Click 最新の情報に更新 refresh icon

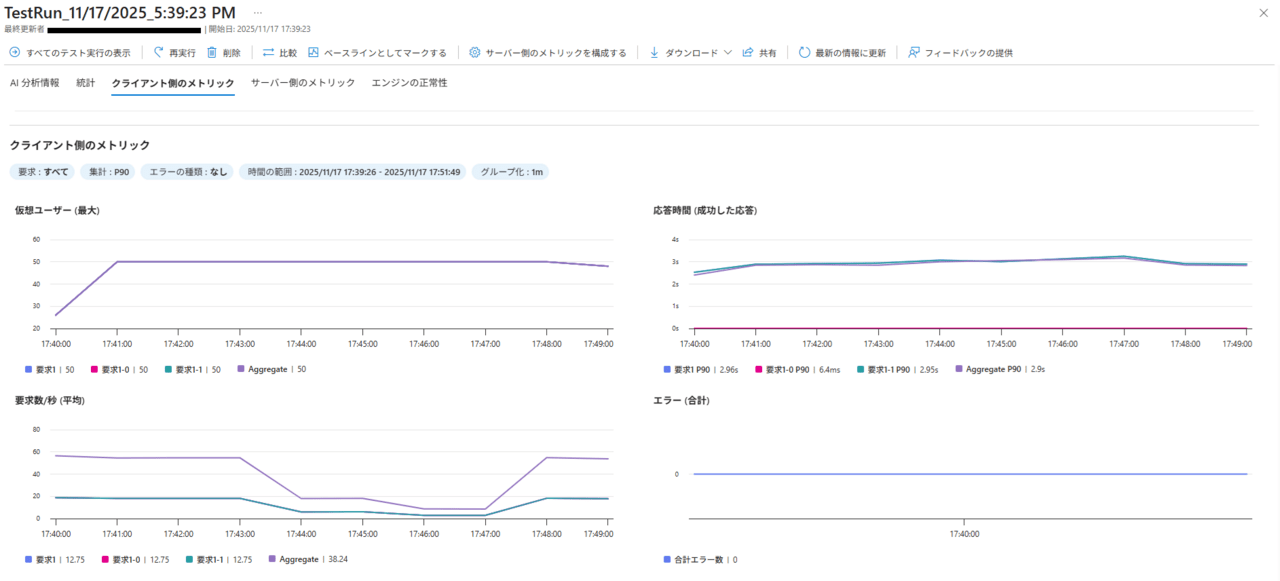(804, 52)
